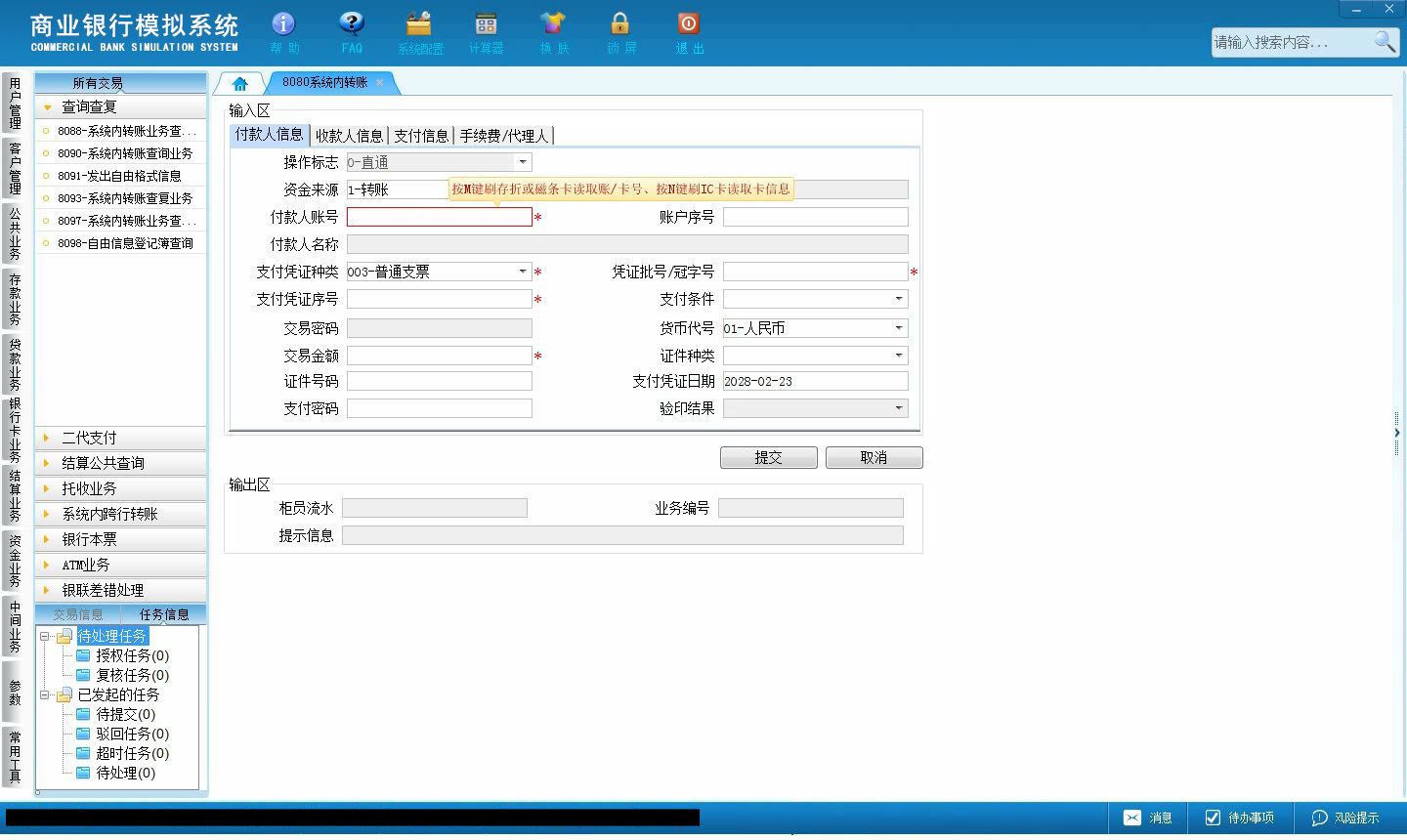Collapse the 待处理任务 tree node
This screenshot has width=1407, height=840.
44,637
